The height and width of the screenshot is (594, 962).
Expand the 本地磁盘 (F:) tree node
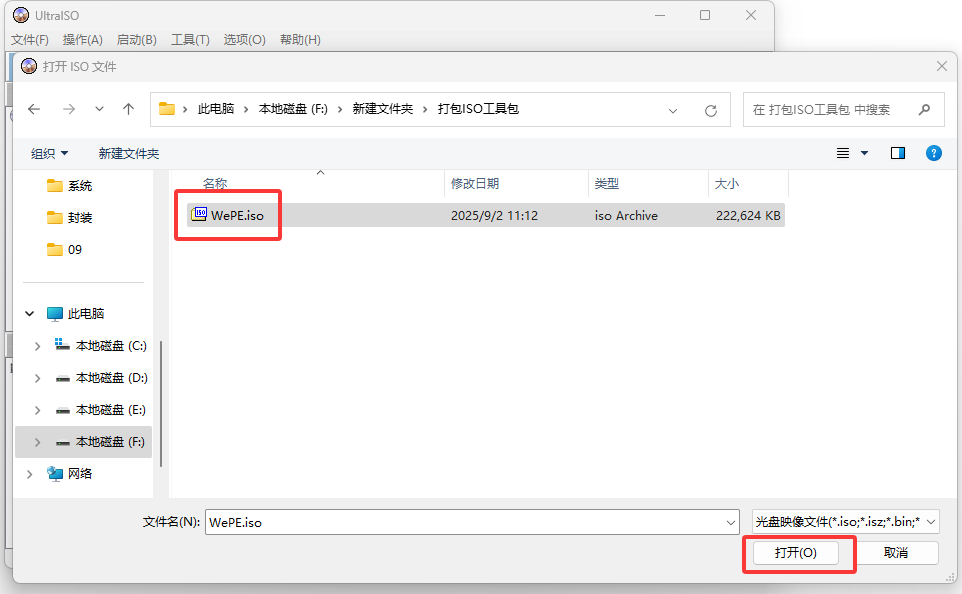coord(37,441)
